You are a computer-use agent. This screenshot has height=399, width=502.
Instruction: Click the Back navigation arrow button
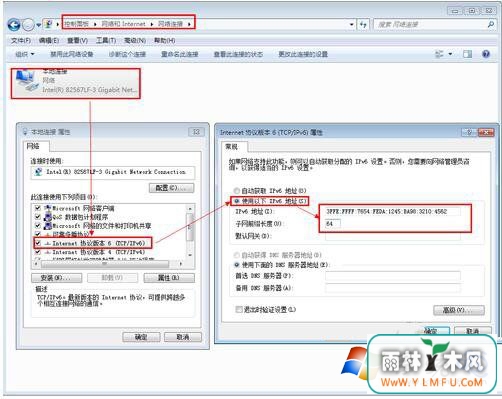click(x=14, y=25)
